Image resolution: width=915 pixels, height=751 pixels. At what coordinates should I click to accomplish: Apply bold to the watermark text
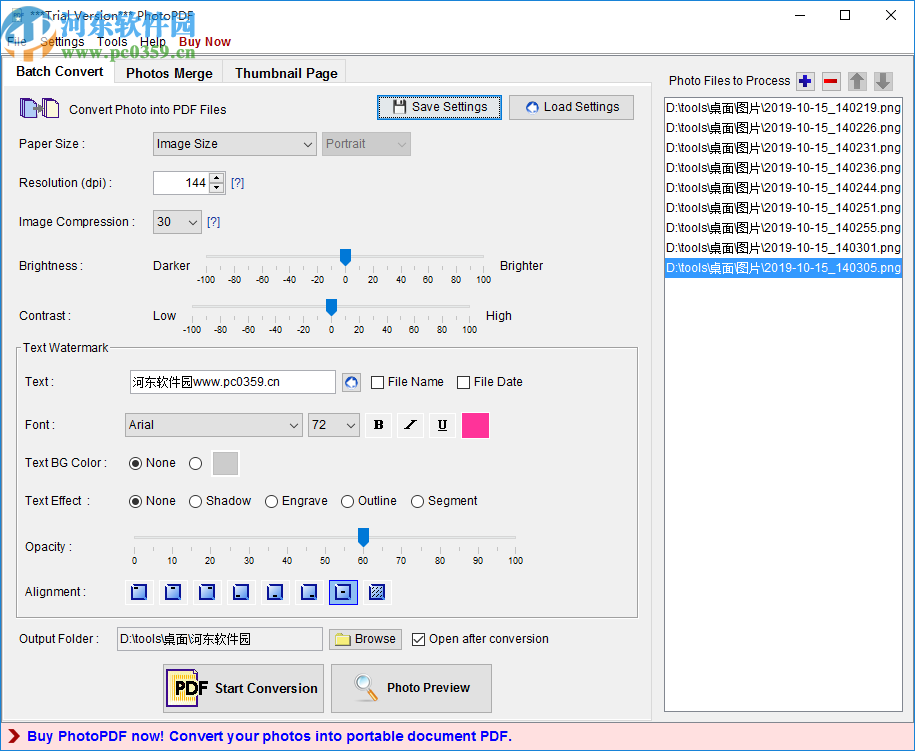click(x=378, y=425)
